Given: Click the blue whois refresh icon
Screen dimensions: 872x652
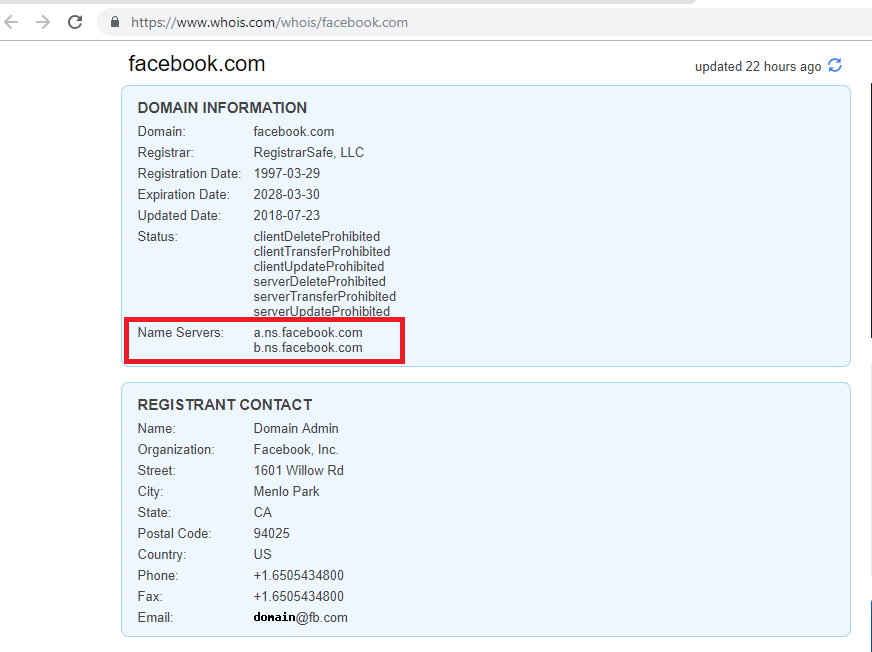Looking at the screenshot, I should pos(835,66).
